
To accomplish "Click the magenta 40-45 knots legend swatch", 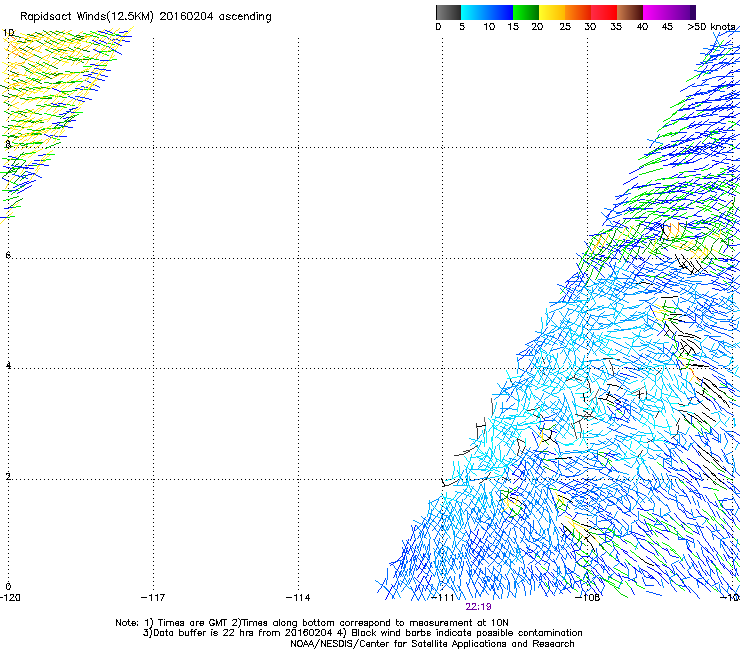I will pyautogui.click(x=656, y=12).
